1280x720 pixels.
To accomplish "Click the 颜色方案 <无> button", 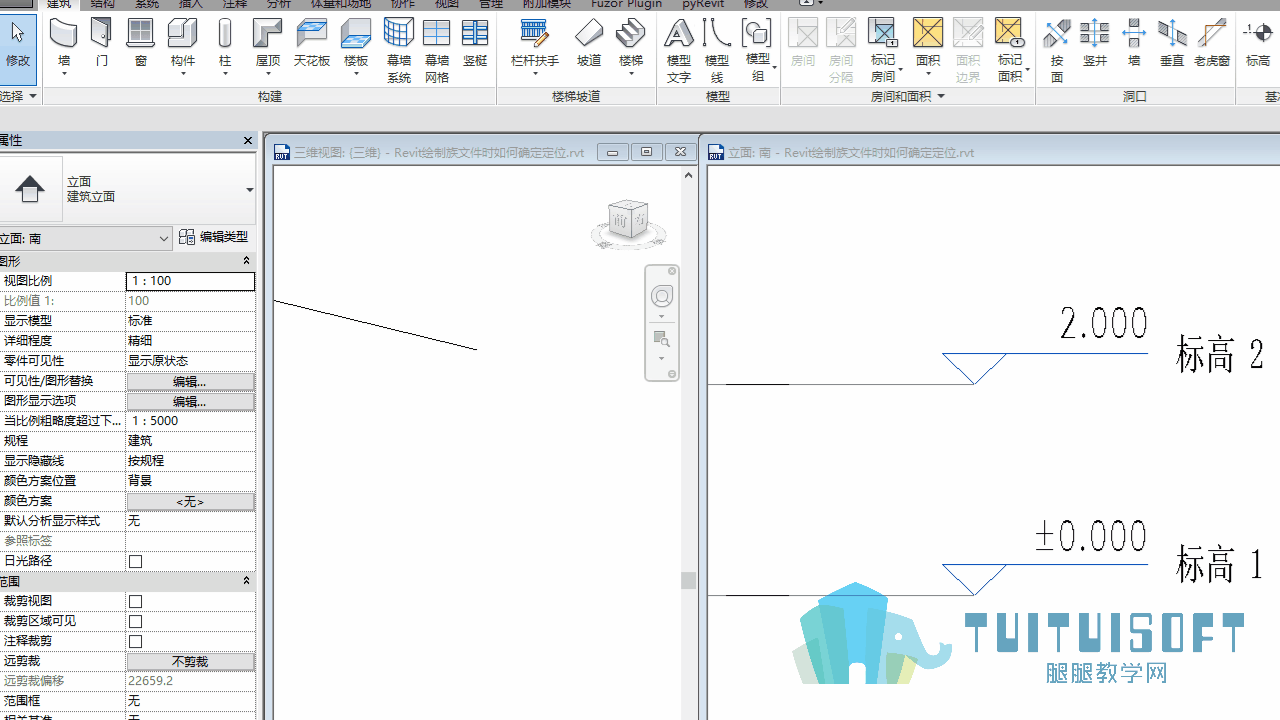I will point(190,501).
